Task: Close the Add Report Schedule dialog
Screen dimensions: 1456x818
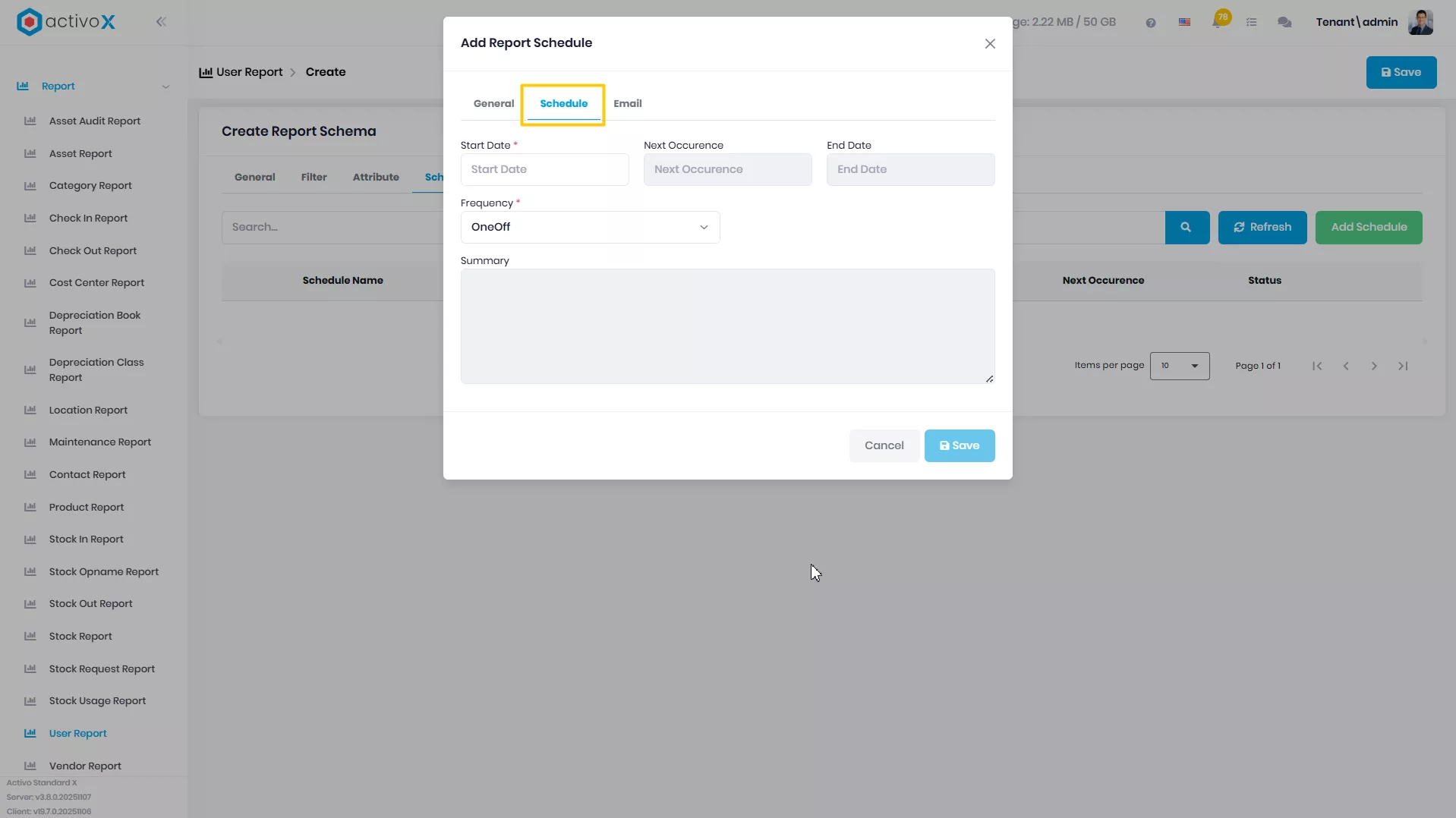Action: (990, 44)
